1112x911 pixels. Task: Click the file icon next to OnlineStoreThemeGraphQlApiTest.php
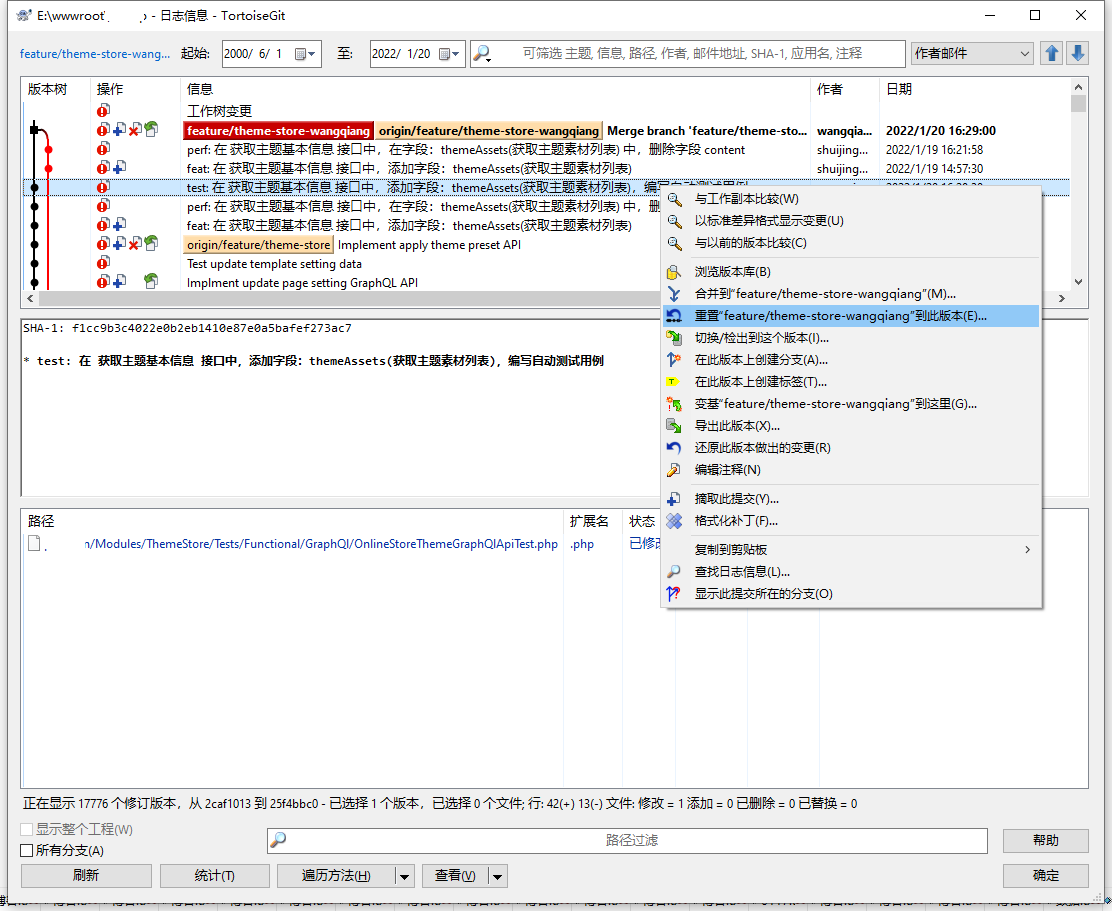[x=35, y=544]
